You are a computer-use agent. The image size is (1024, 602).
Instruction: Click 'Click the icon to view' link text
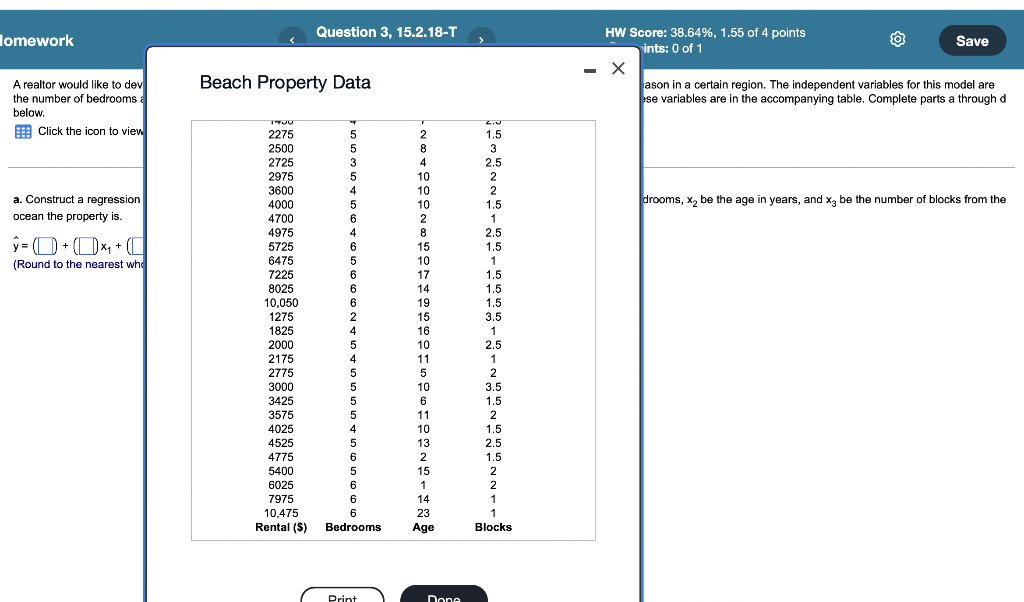click(x=90, y=131)
